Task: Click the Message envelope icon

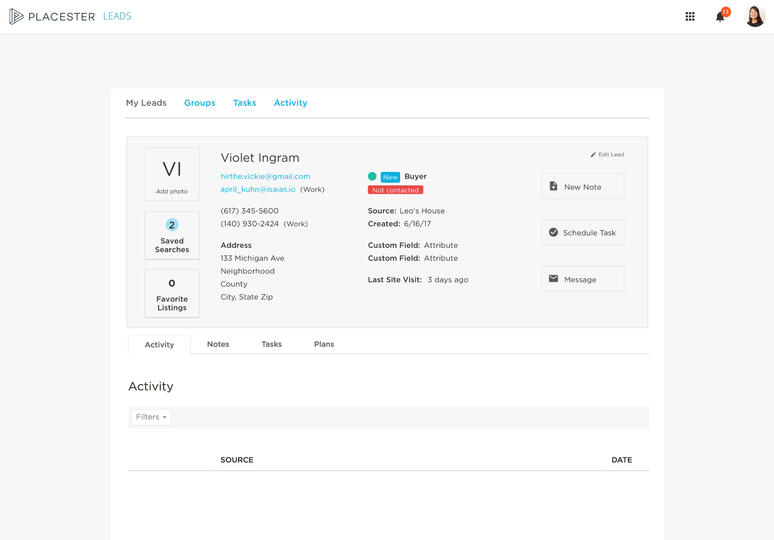Action: (554, 279)
